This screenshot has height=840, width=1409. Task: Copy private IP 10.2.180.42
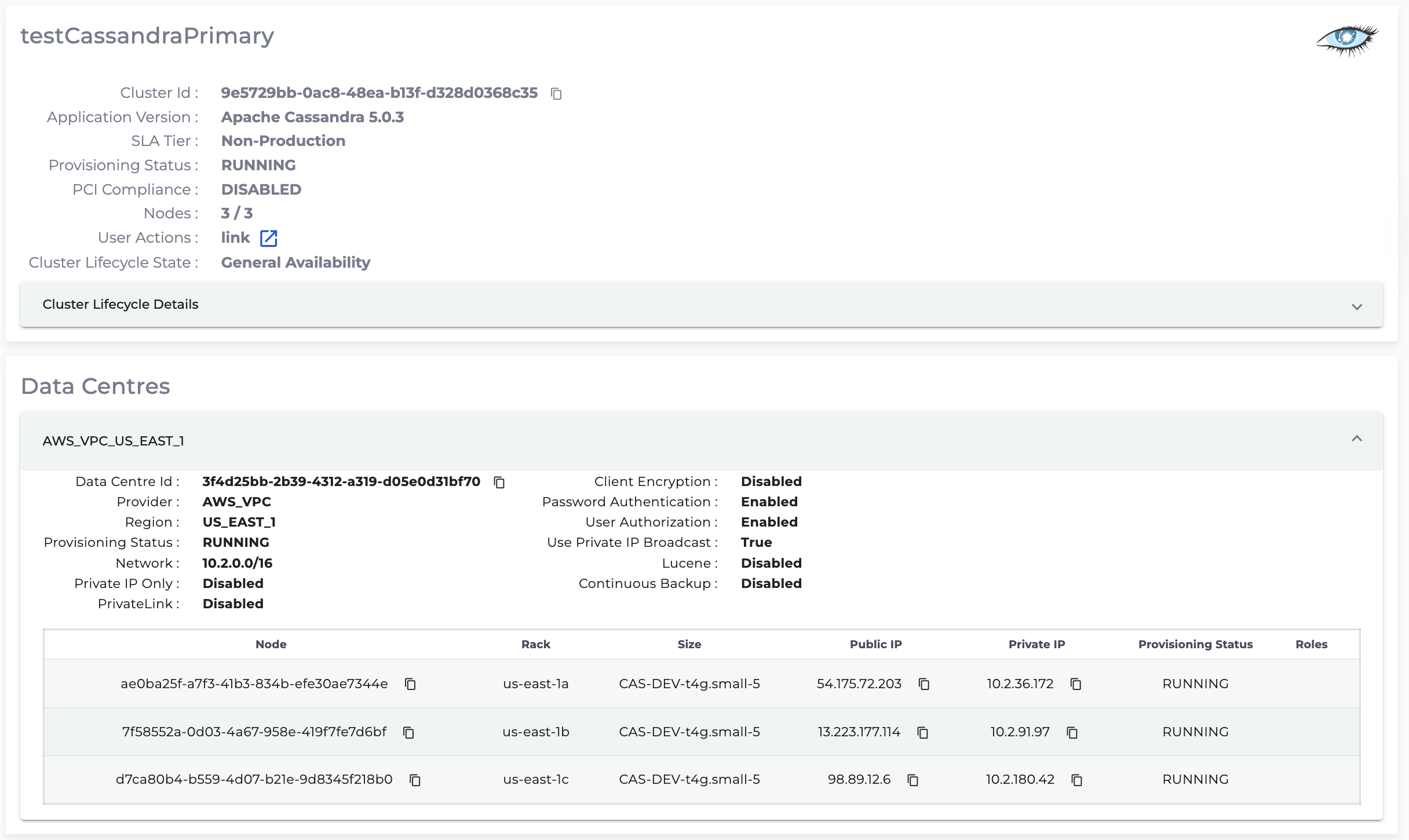tap(1077, 780)
